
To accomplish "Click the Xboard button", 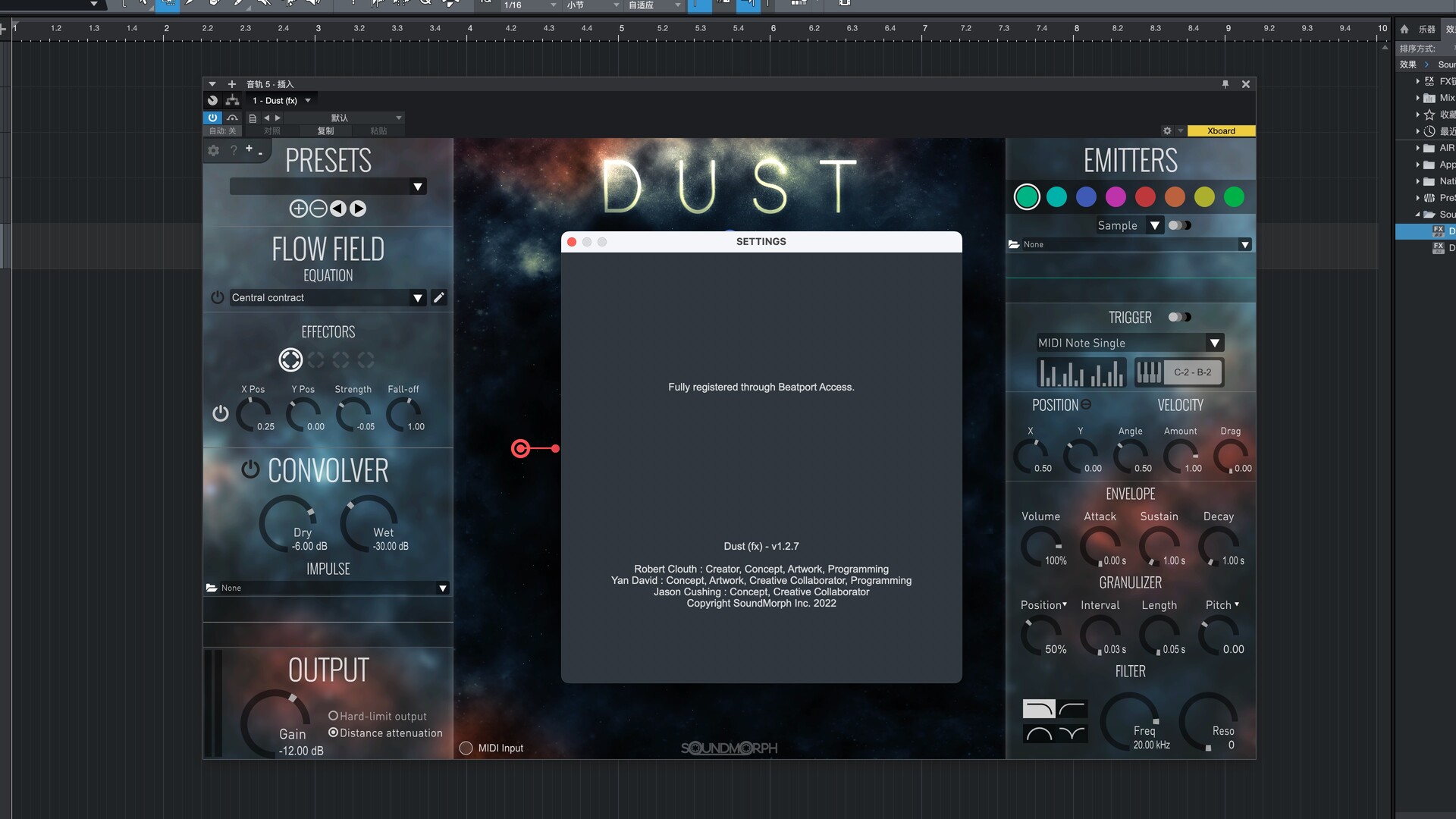I will 1221,131.
